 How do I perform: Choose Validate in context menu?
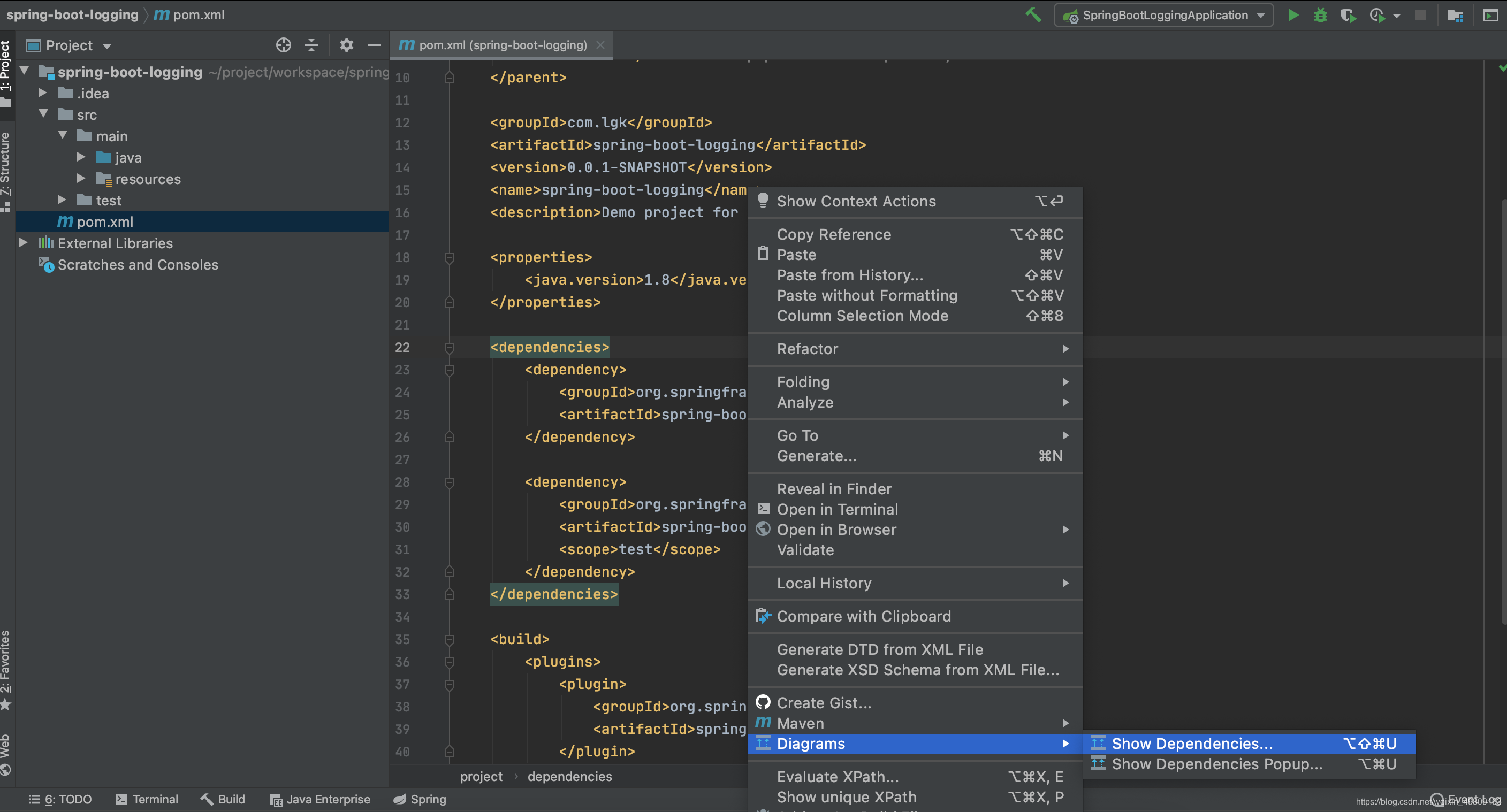pos(915,549)
